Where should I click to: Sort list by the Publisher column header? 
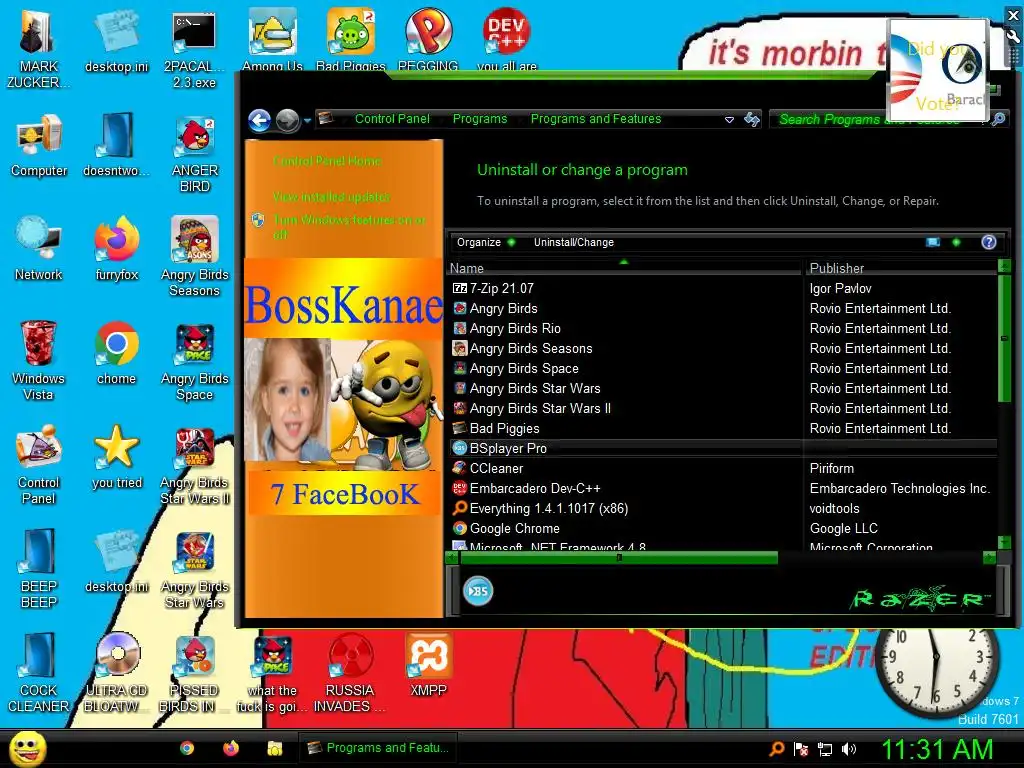[900, 268]
